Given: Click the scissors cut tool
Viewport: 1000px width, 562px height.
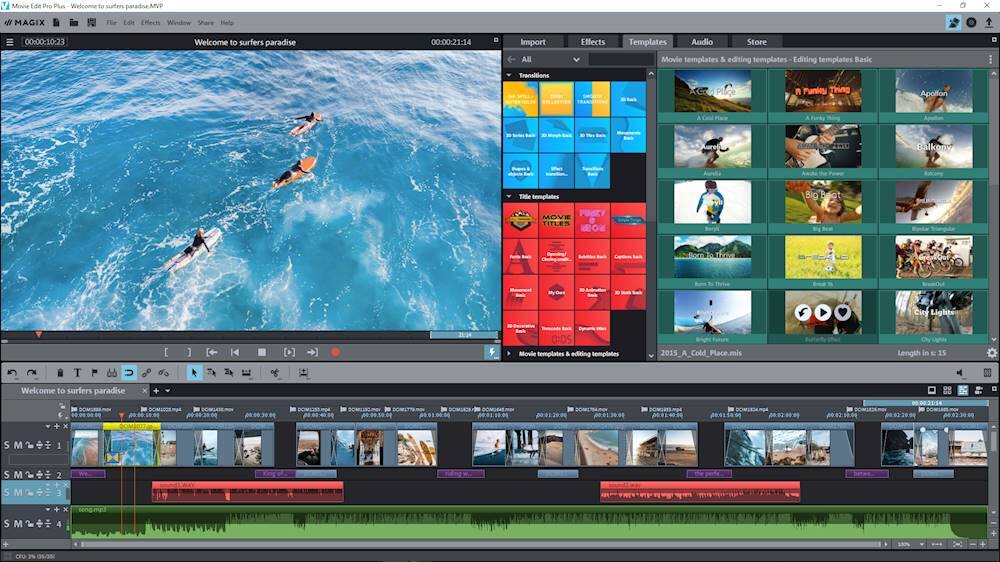Looking at the screenshot, I should [274, 373].
